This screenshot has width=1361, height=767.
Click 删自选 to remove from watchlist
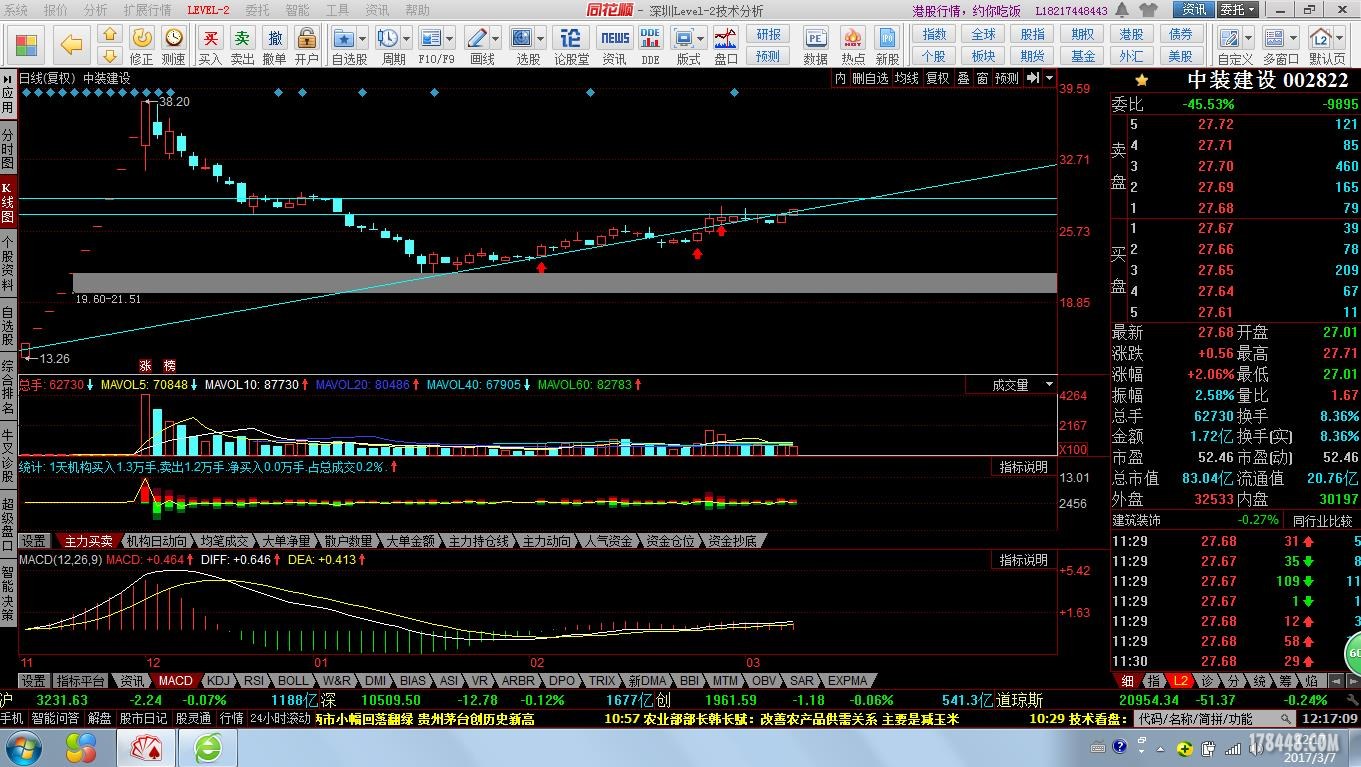pyautogui.click(x=869, y=78)
